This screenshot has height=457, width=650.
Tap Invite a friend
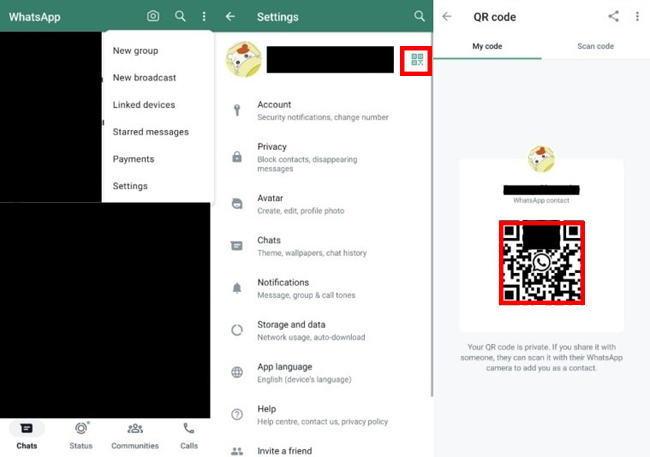click(x=323, y=451)
